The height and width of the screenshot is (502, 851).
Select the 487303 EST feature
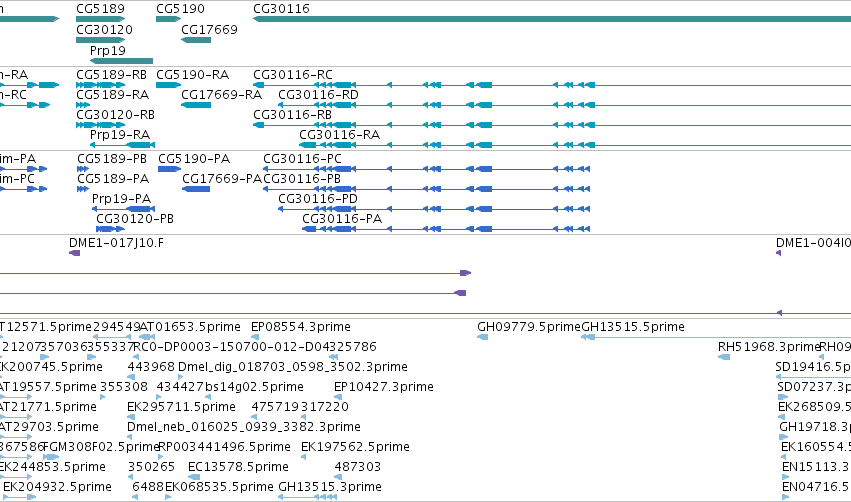pos(338,477)
